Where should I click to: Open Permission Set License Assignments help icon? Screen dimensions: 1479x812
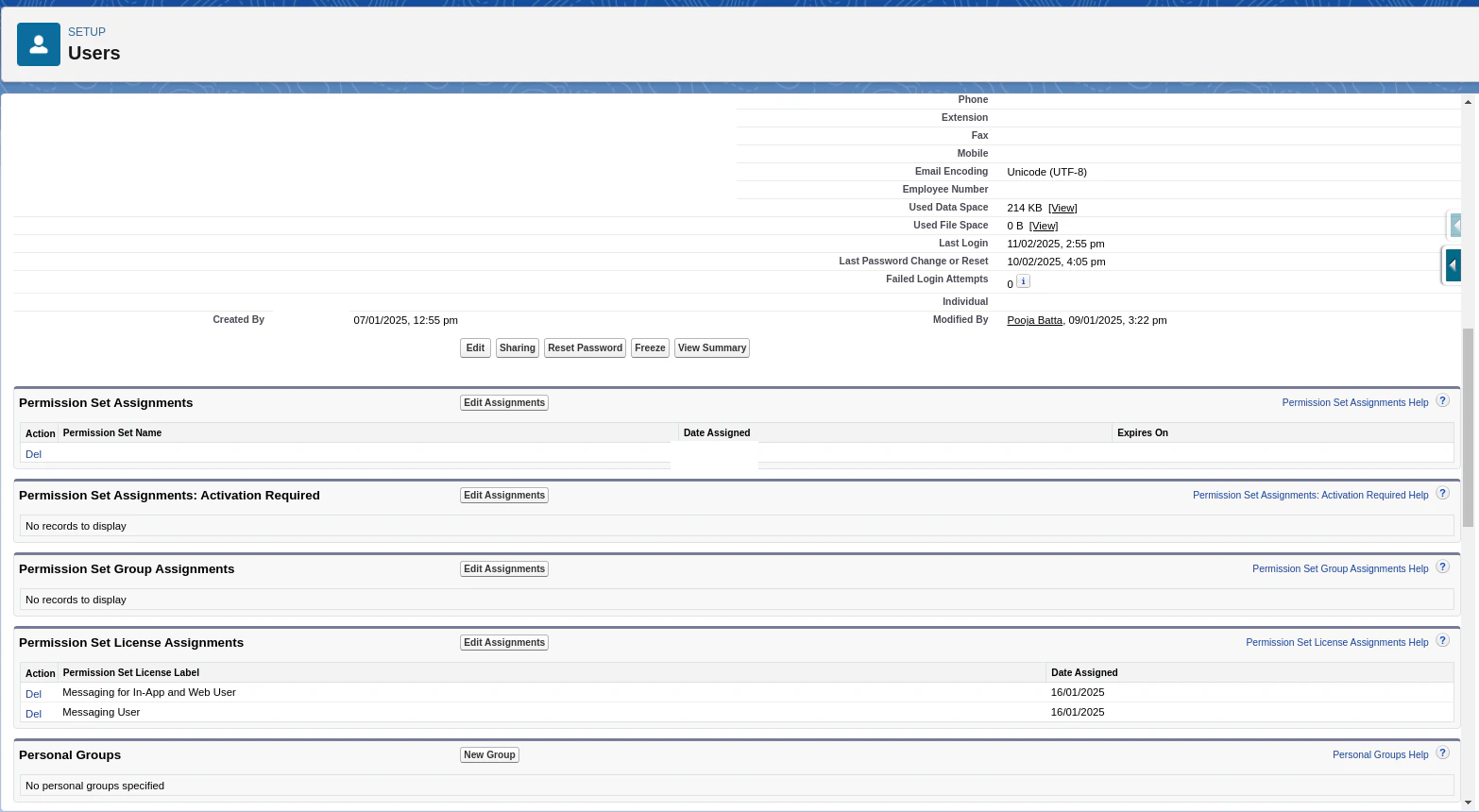pos(1442,640)
